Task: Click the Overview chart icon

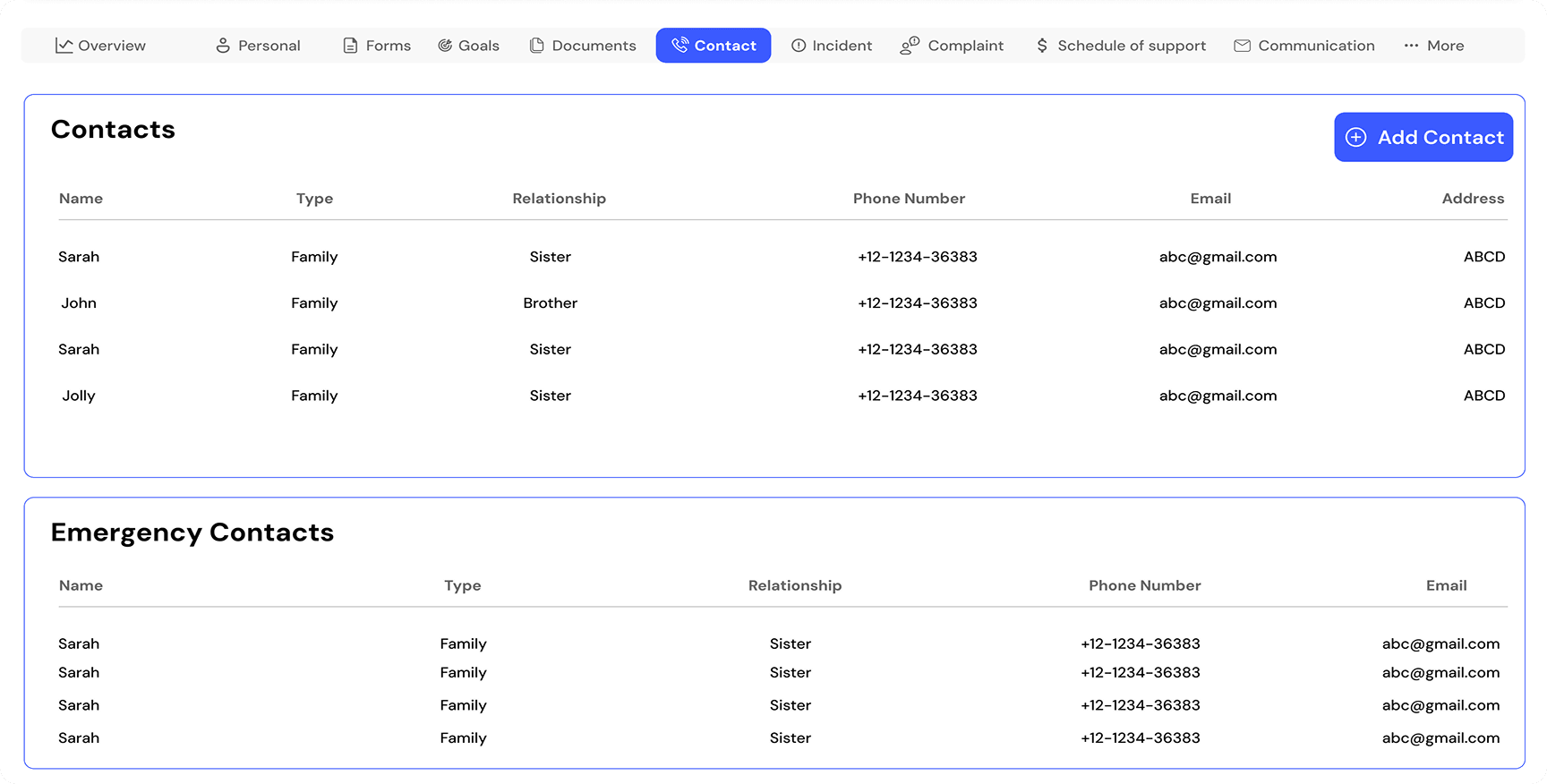Action: 64,46
